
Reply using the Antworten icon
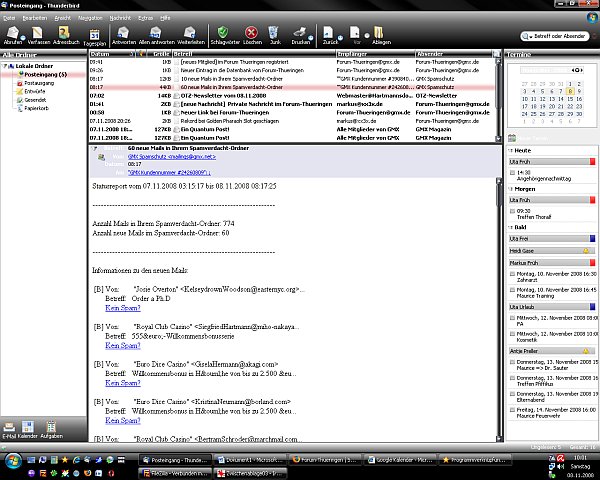tap(123, 33)
